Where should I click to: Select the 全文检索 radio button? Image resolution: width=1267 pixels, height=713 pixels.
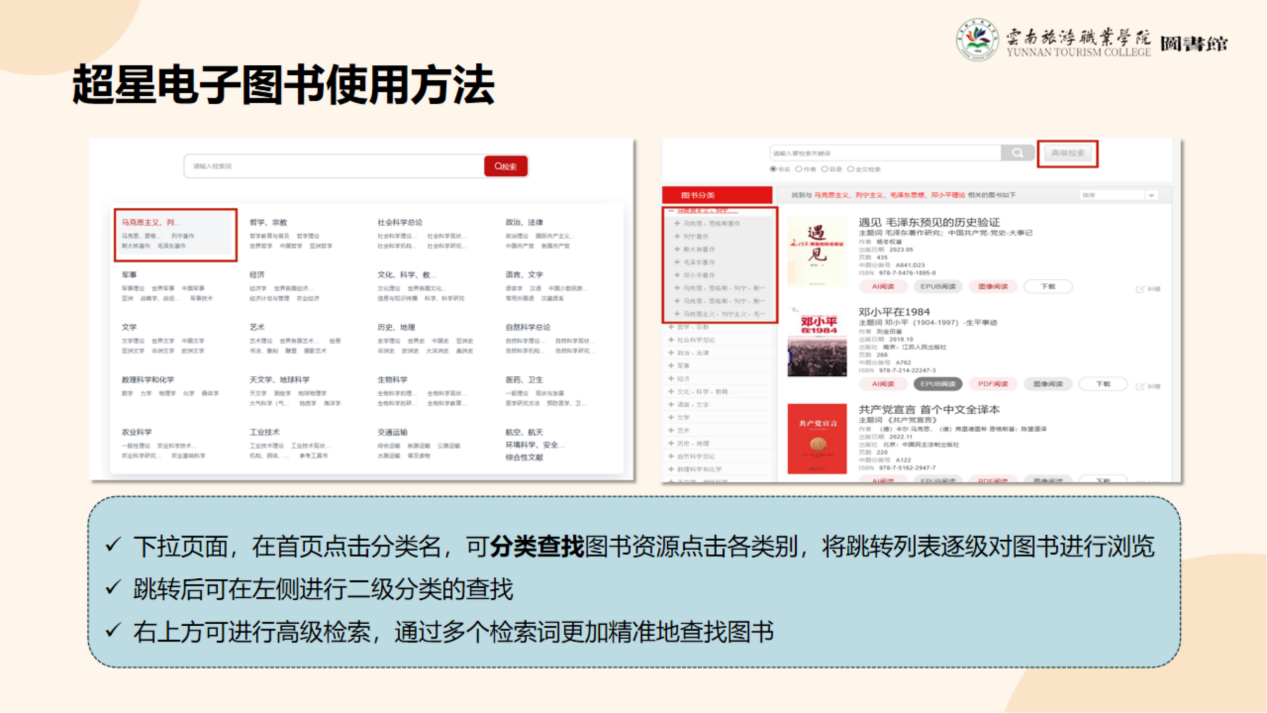pyautogui.click(x=850, y=169)
